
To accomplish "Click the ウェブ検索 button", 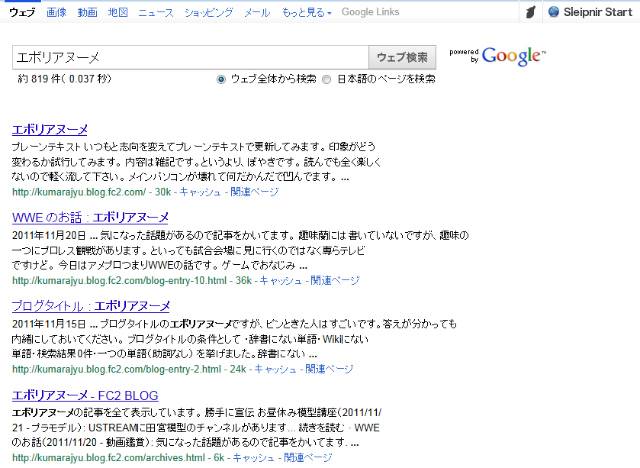I will (x=402, y=57).
